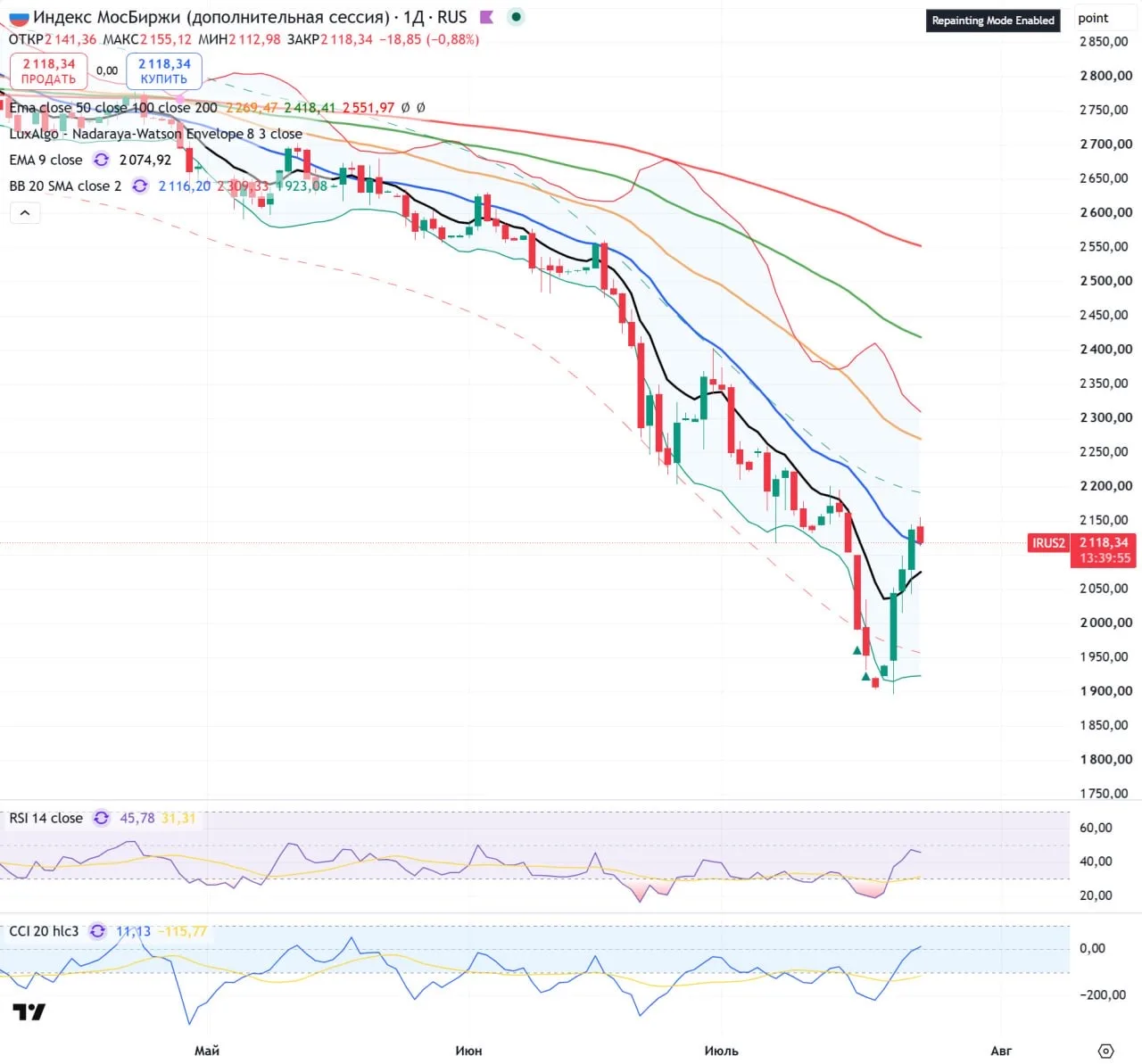Click the green market status dot icon
This screenshot has width=1142, height=1064.
point(516,17)
